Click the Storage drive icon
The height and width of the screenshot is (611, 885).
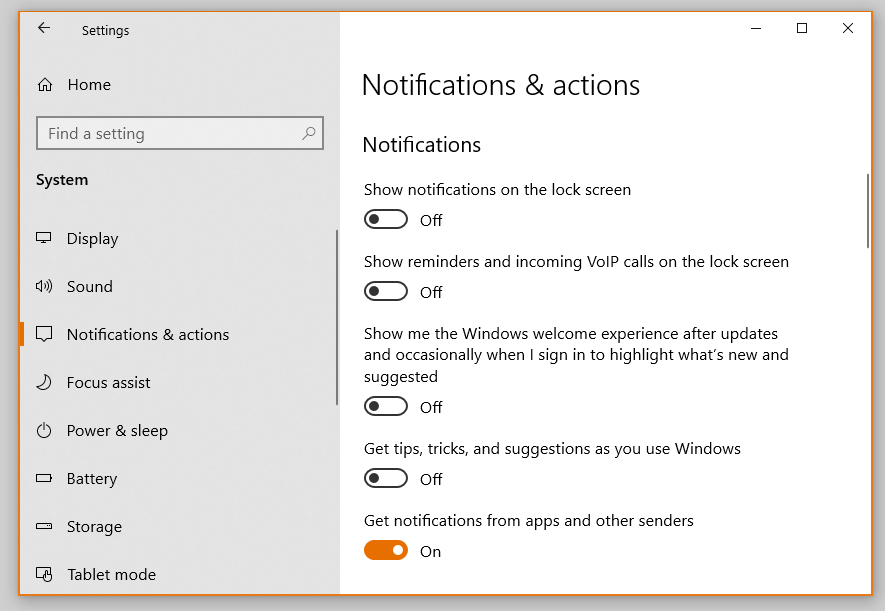pyautogui.click(x=44, y=526)
